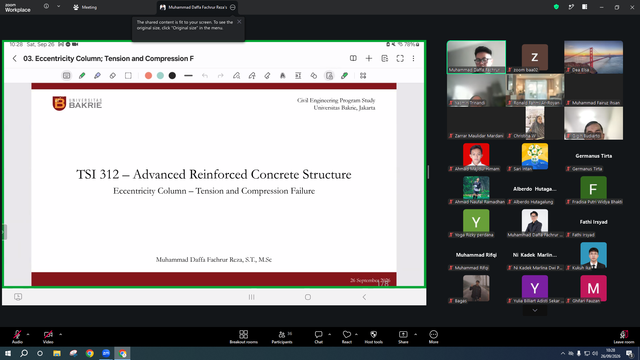Click the purple Y avatar of Yulia Billiart
640x360 pixels.
tap(535, 288)
